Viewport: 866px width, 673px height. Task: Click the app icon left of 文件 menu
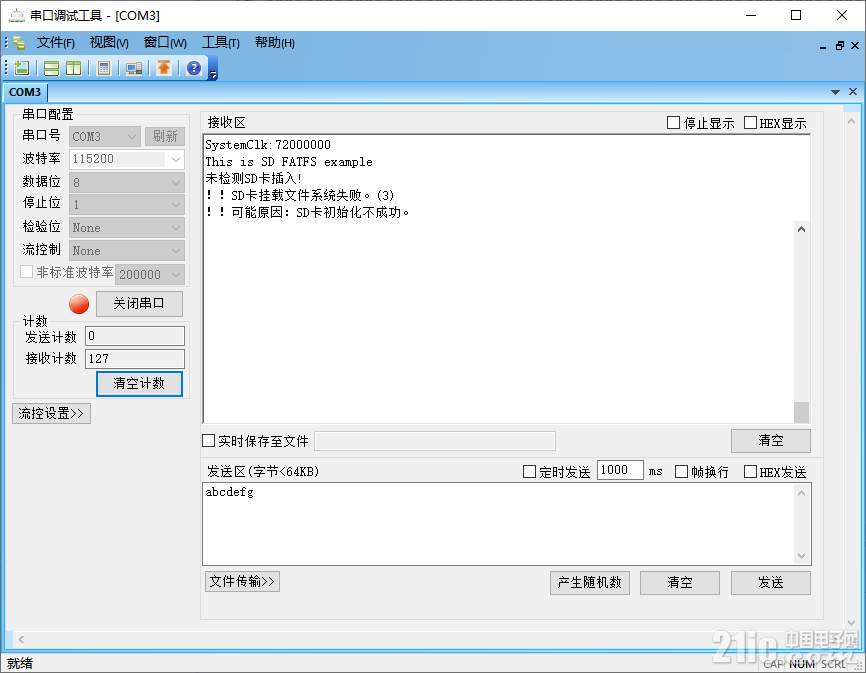click(19, 43)
